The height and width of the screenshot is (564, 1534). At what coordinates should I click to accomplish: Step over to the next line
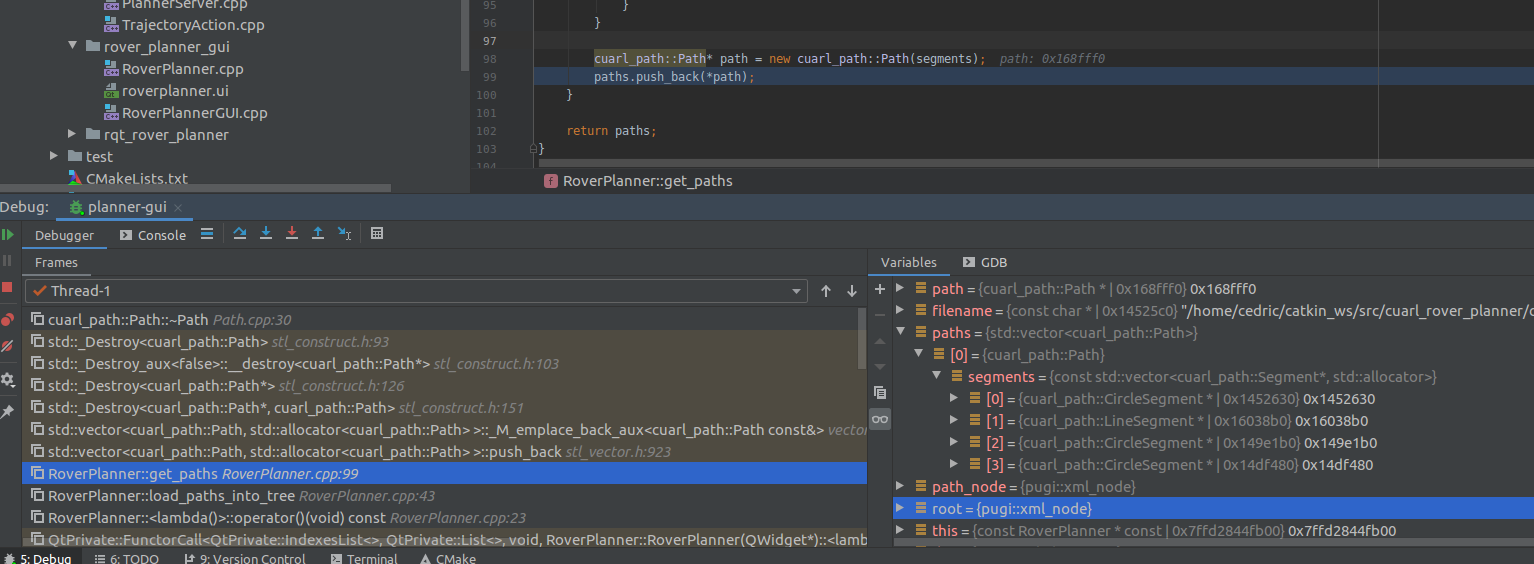click(x=240, y=234)
